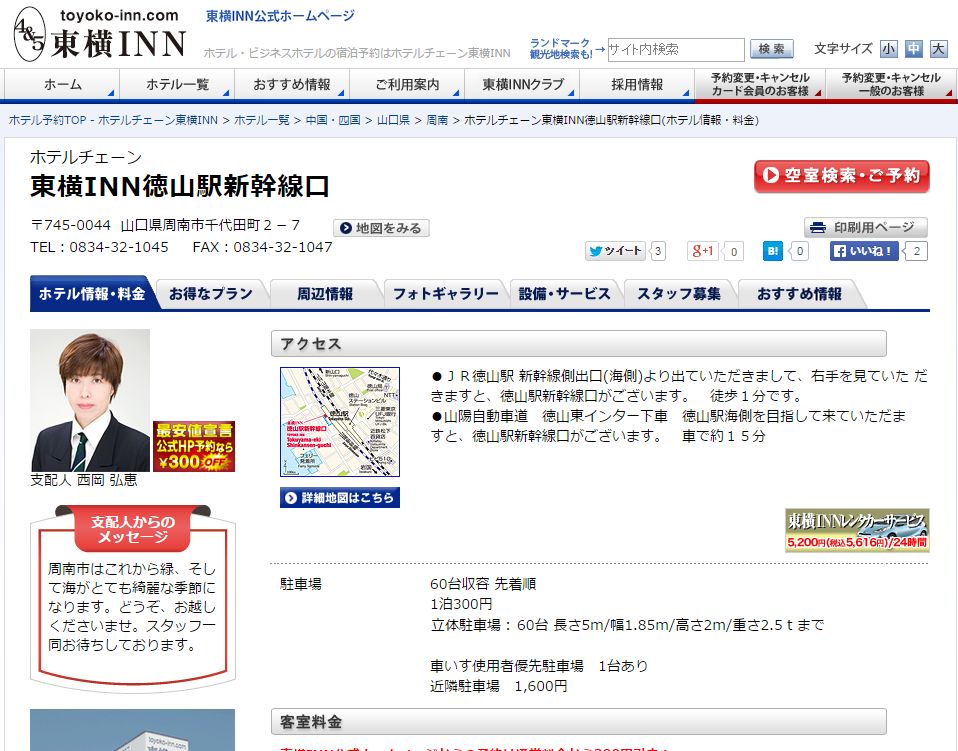Click 東横INN公式ホームページ header link
The height and width of the screenshot is (751, 958).
(x=280, y=16)
